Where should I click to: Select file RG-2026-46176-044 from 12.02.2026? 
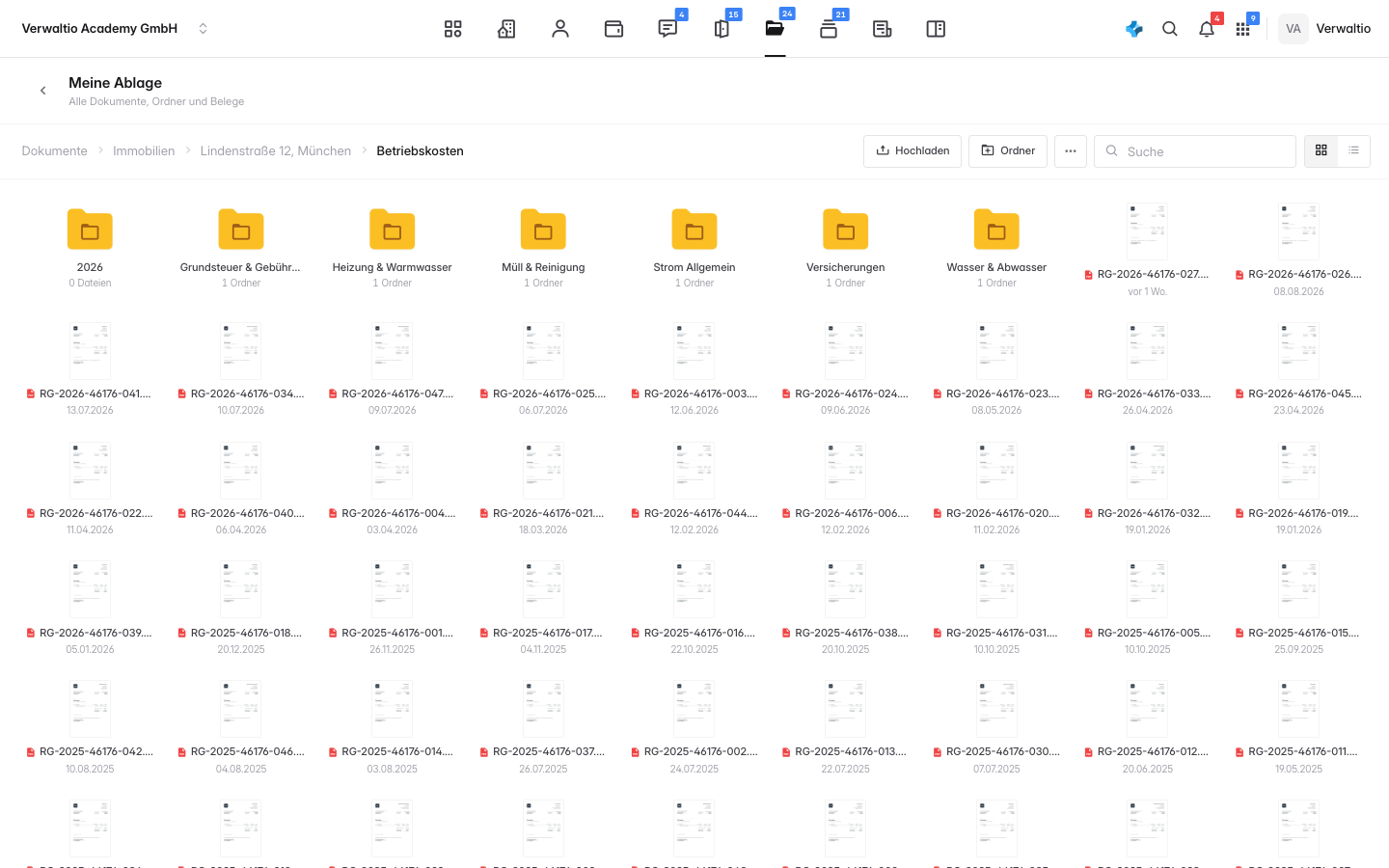coord(694,488)
